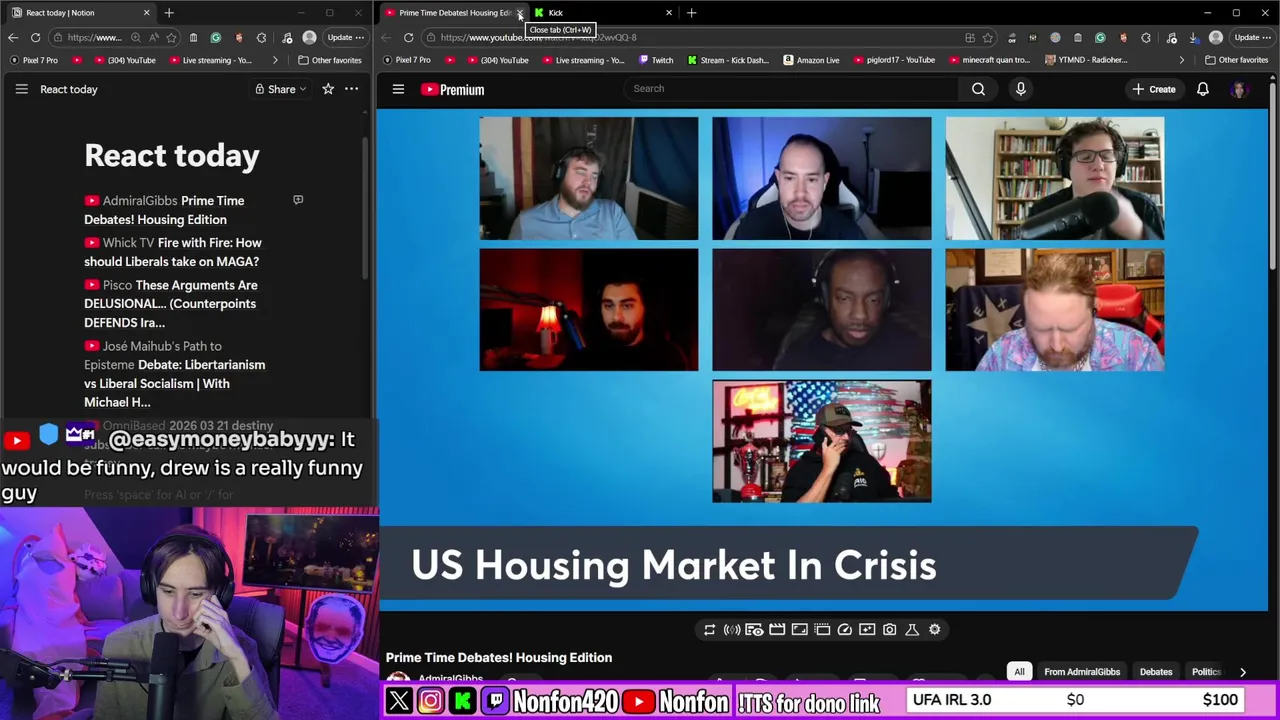
Task: Click the YouTube search magnifier button
Action: click(x=978, y=89)
